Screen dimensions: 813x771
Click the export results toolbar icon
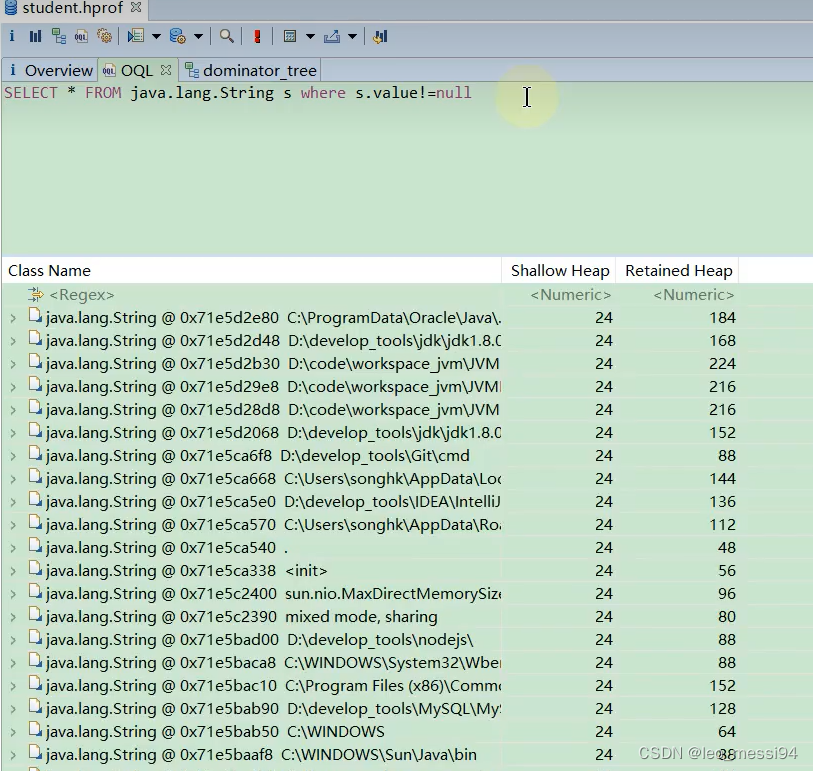(x=332, y=36)
